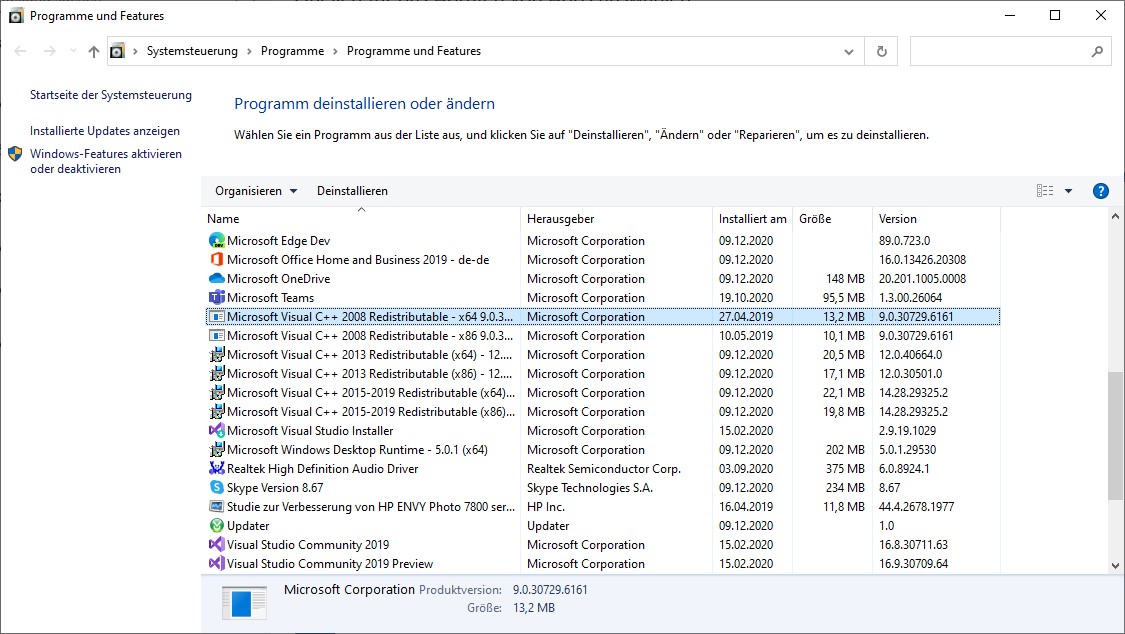The image size is (1125, 634).
Task: Click the Microsoft Teams icon
Action: pyautogui.click(x=216, y=298)
